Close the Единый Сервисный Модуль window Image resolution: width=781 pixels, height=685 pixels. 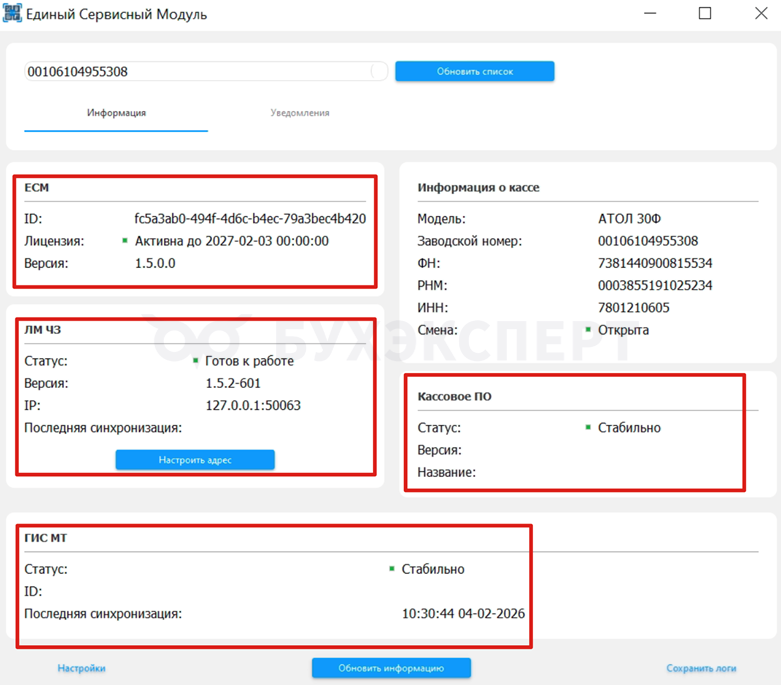[761, 13]
